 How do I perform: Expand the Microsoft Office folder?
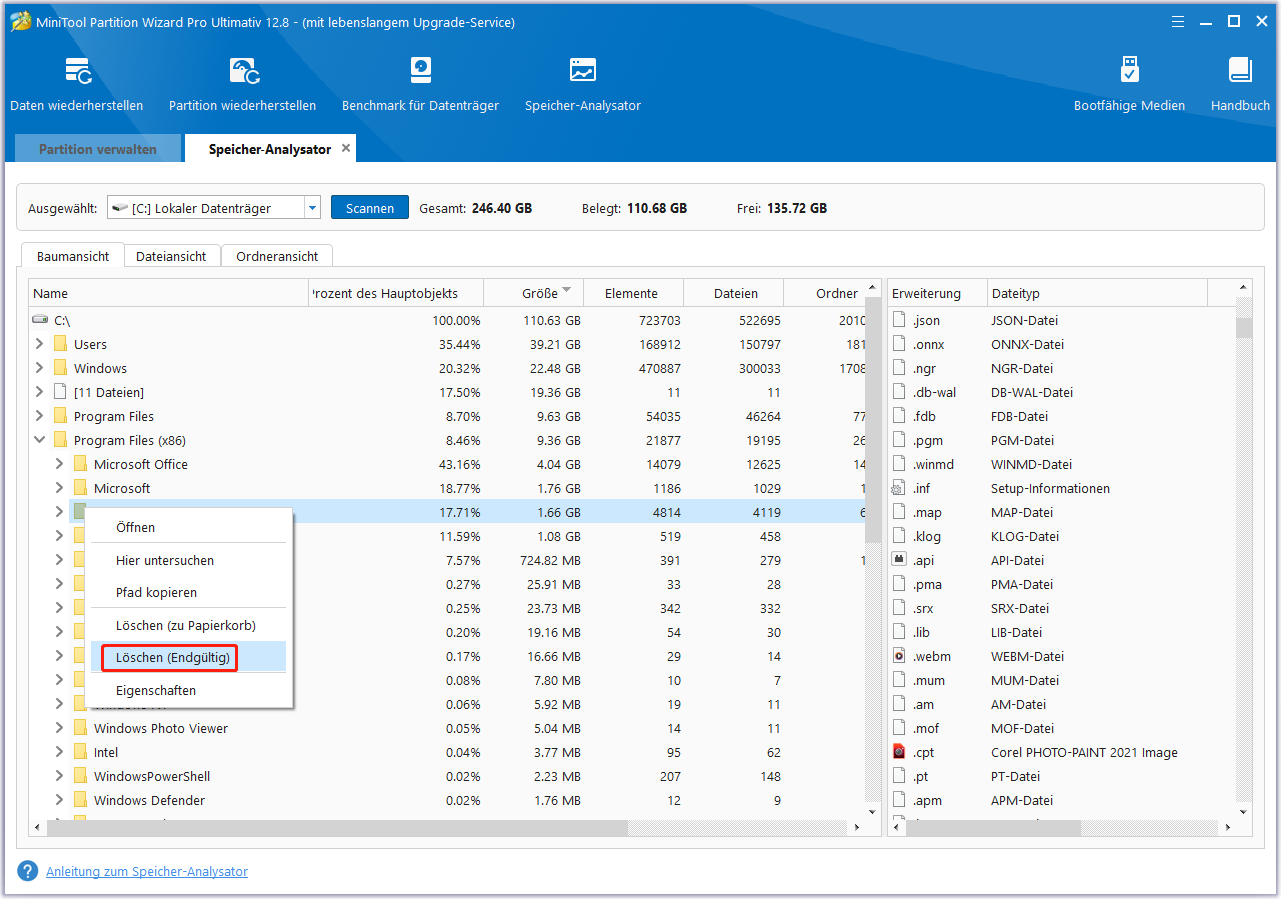[x=59, y=464]
